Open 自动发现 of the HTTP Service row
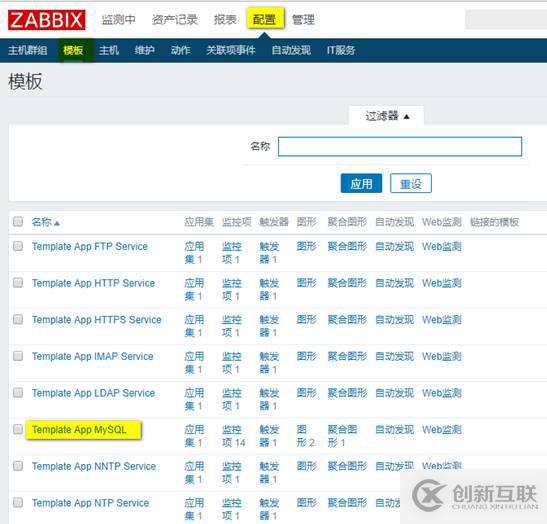Image resolution: width=547 pixels, height=524 pixels. tap(395, 283)
